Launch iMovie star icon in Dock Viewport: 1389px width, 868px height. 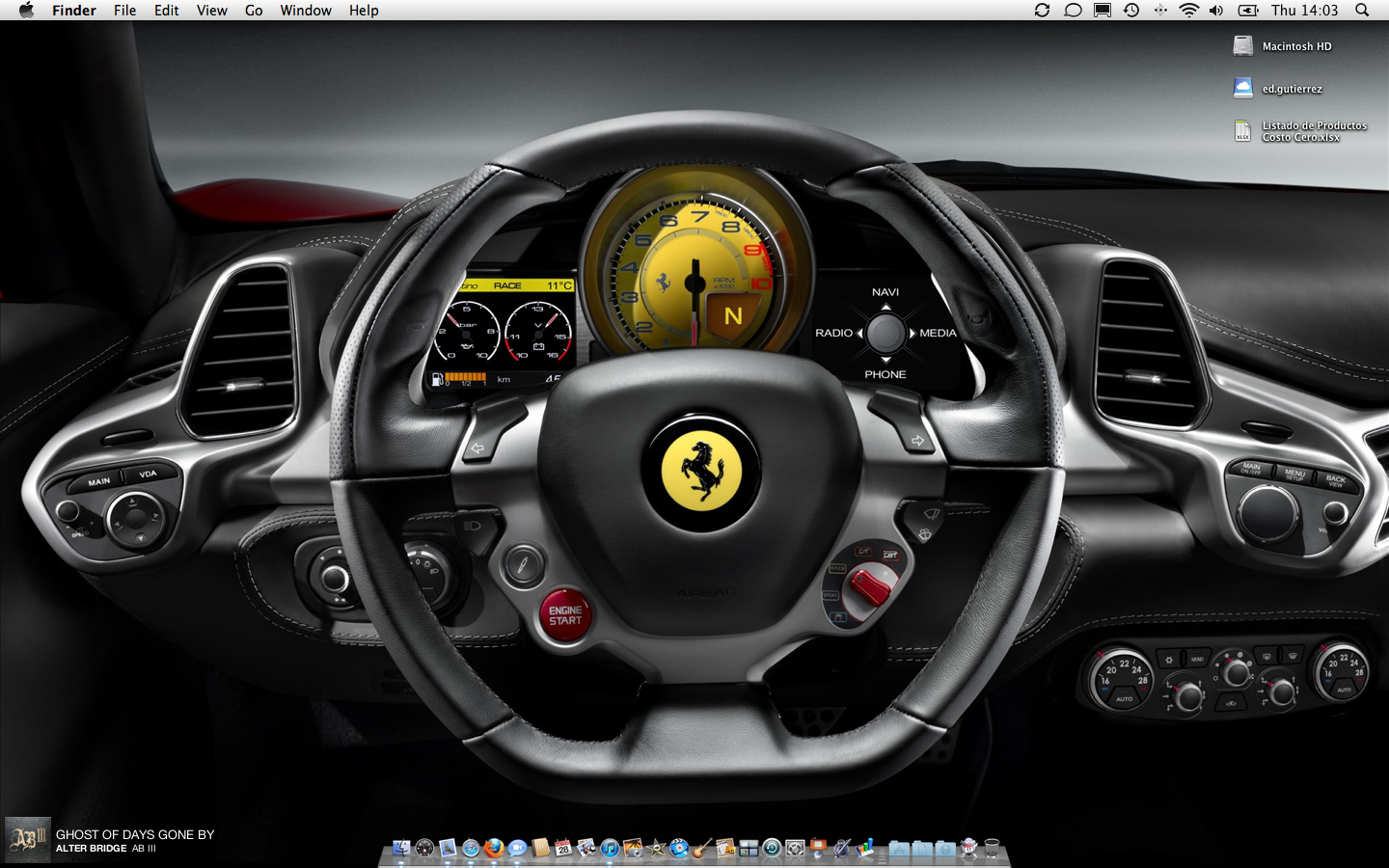656,848
